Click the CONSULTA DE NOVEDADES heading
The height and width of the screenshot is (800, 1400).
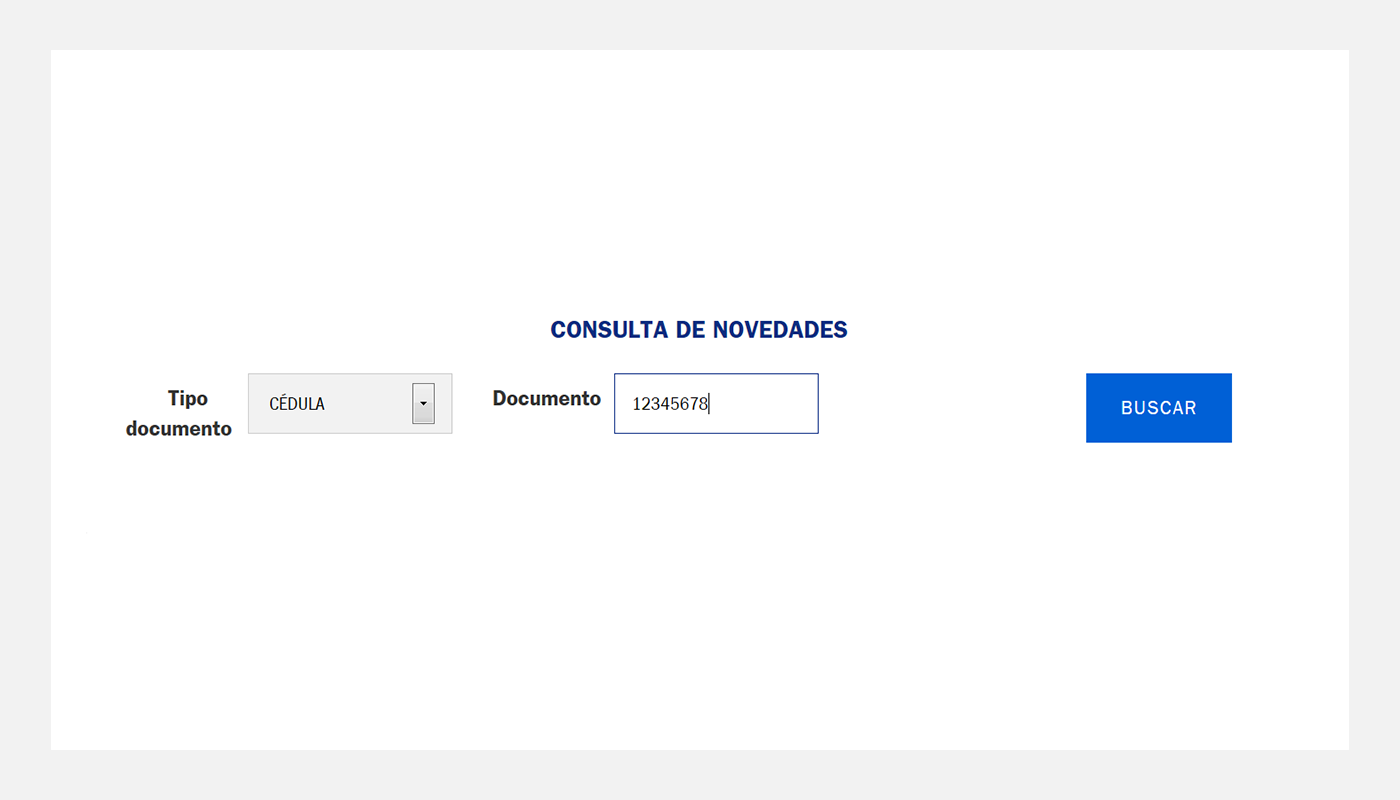699,329
